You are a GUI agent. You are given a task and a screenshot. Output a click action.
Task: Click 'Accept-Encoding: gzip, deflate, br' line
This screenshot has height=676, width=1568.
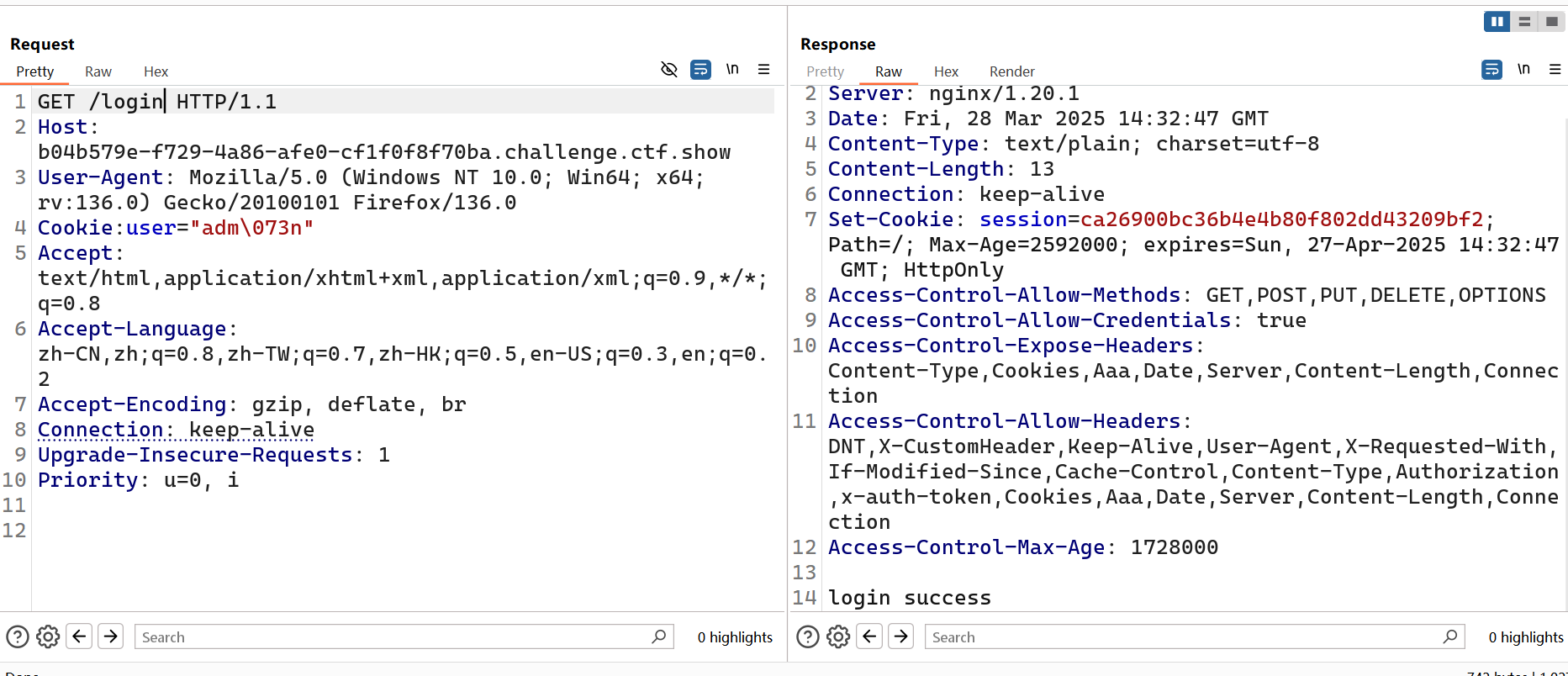pyautogui.click(x=251, y=404)
